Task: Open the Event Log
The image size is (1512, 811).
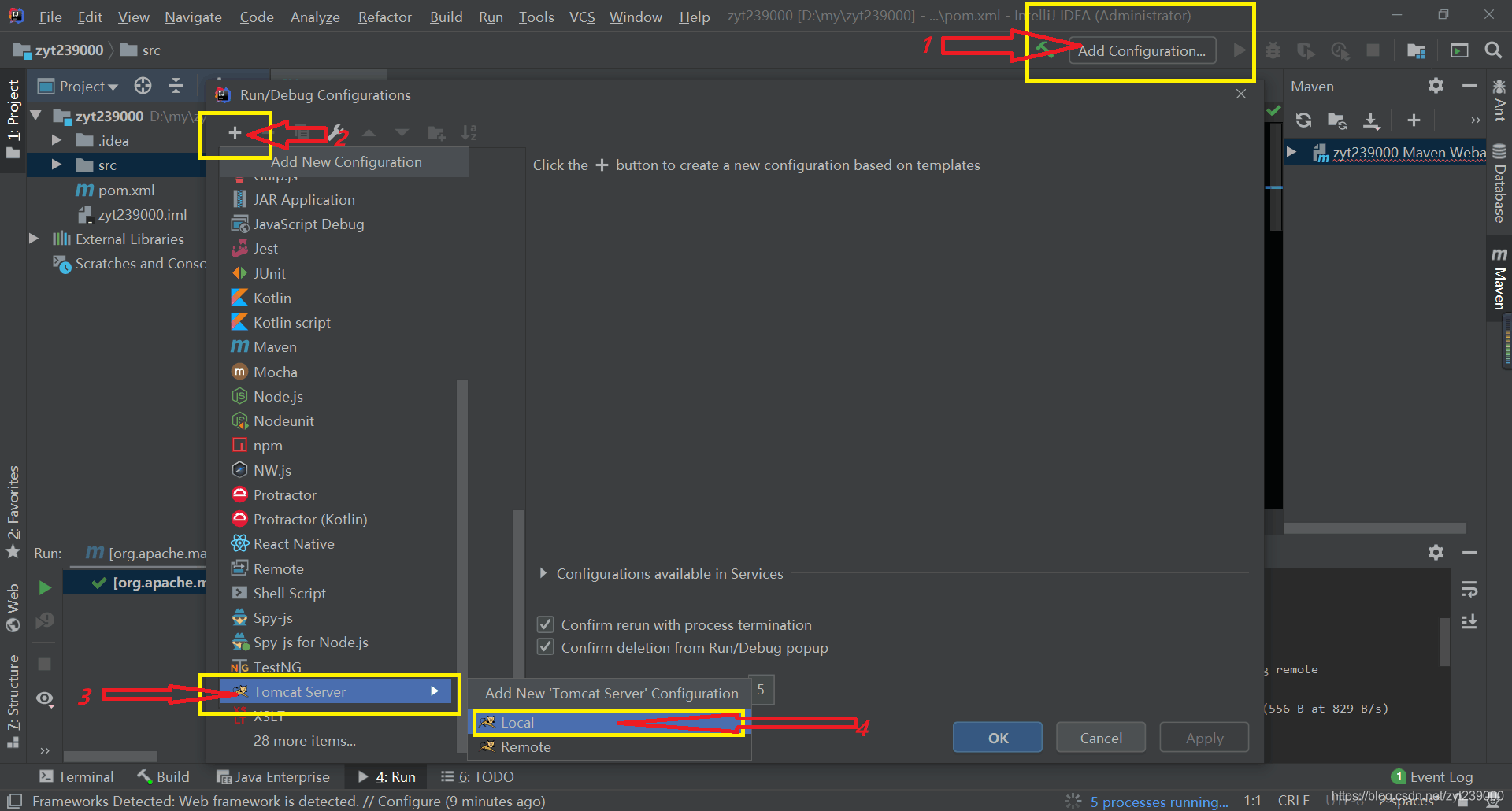Action: [x=1432, y=776]
